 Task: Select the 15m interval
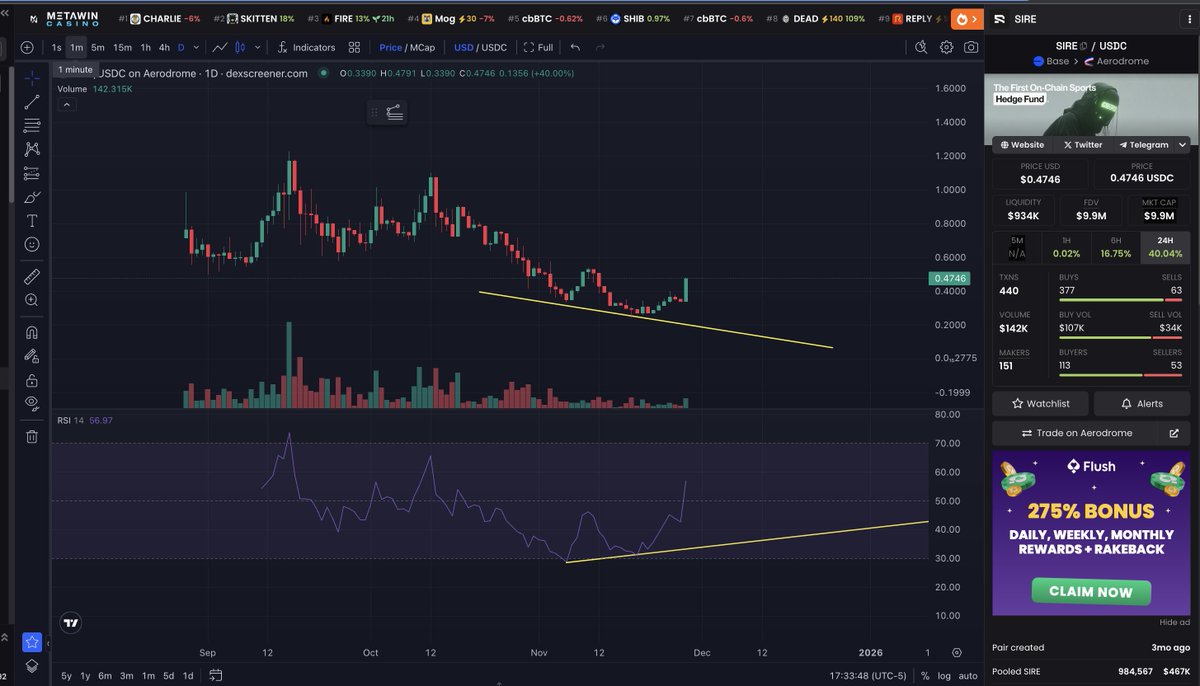click(x=122, y=47)
